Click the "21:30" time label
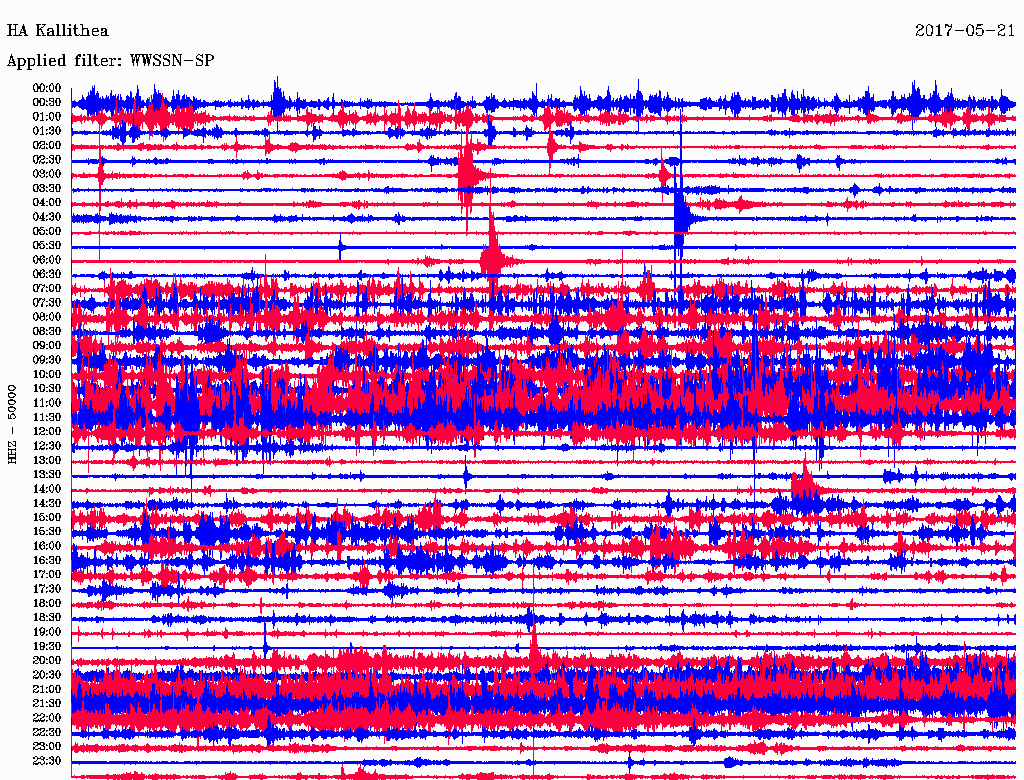1024x780 pixels. [47, 704]
